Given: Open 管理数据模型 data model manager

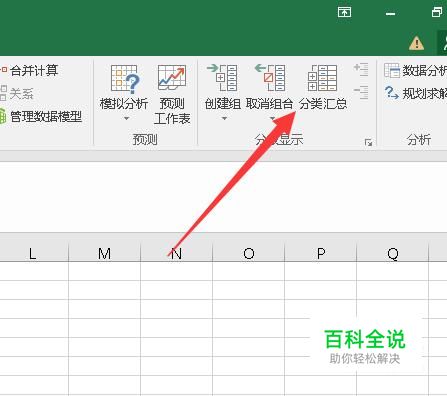Looking at the screenshot, I should [x=41, y=116].
